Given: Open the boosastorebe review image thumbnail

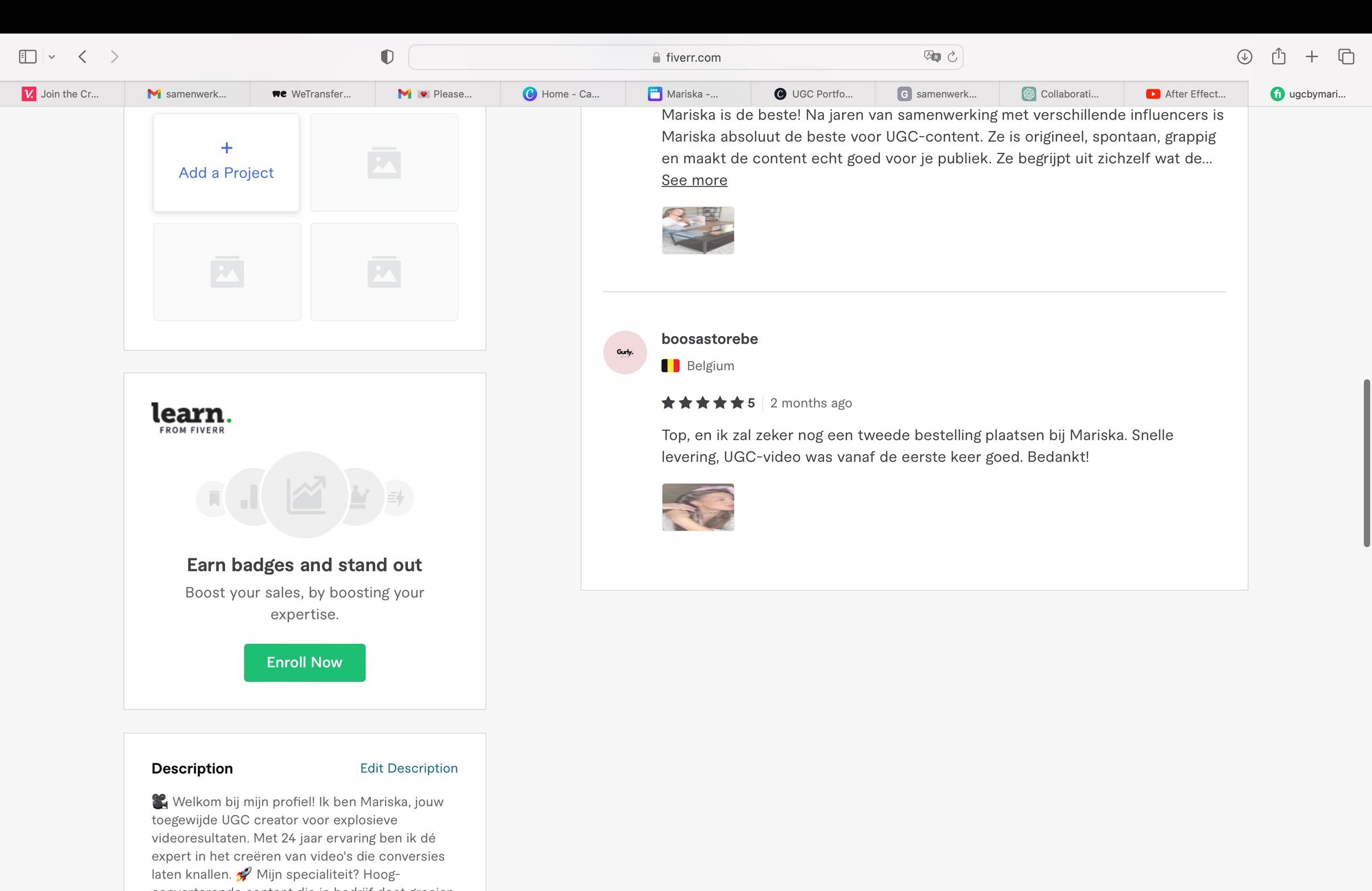Looking at the screenshot, I should point(697,507).
